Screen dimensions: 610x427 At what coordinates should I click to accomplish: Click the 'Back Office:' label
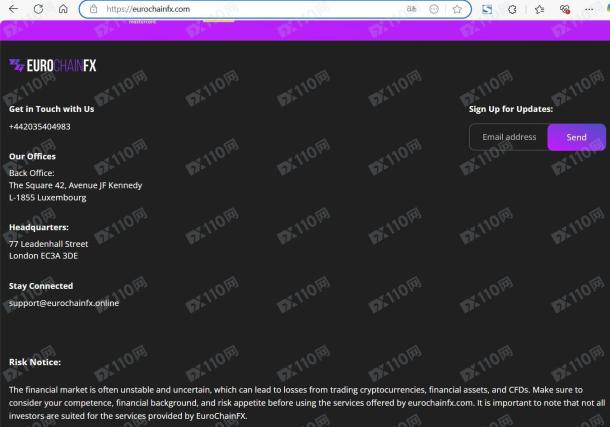click(32, 173)
